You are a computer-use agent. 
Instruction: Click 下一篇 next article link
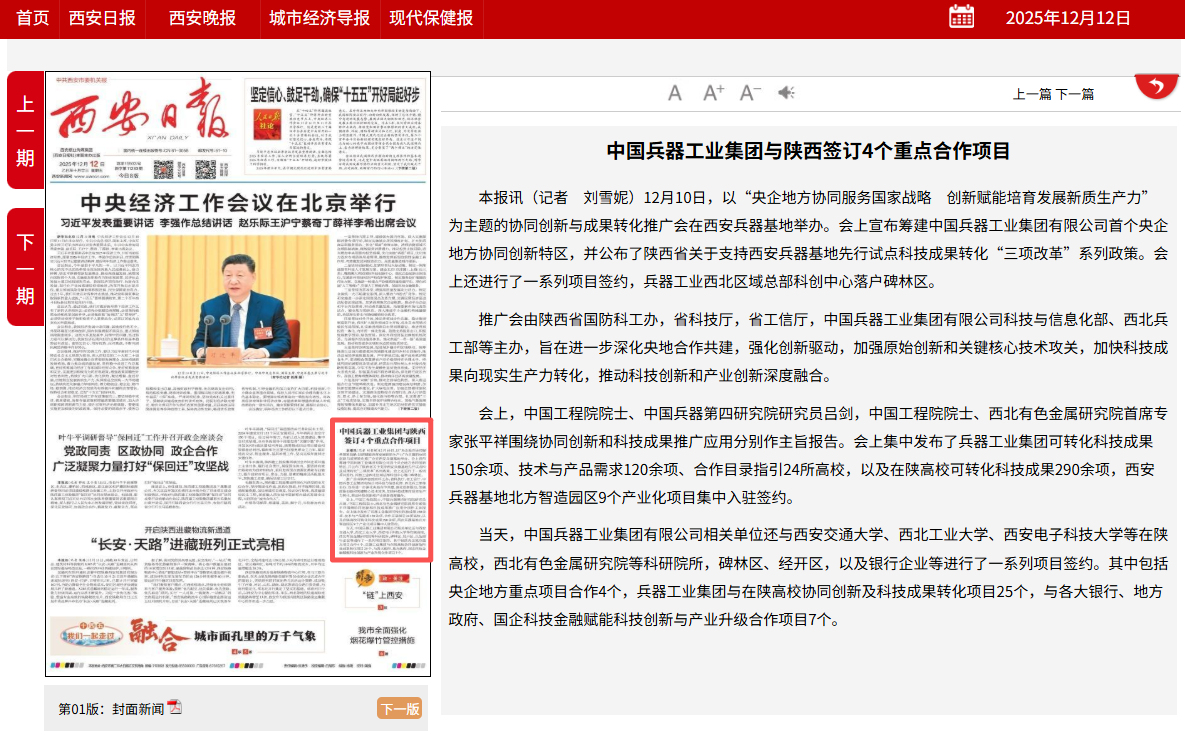(1075, 94)
